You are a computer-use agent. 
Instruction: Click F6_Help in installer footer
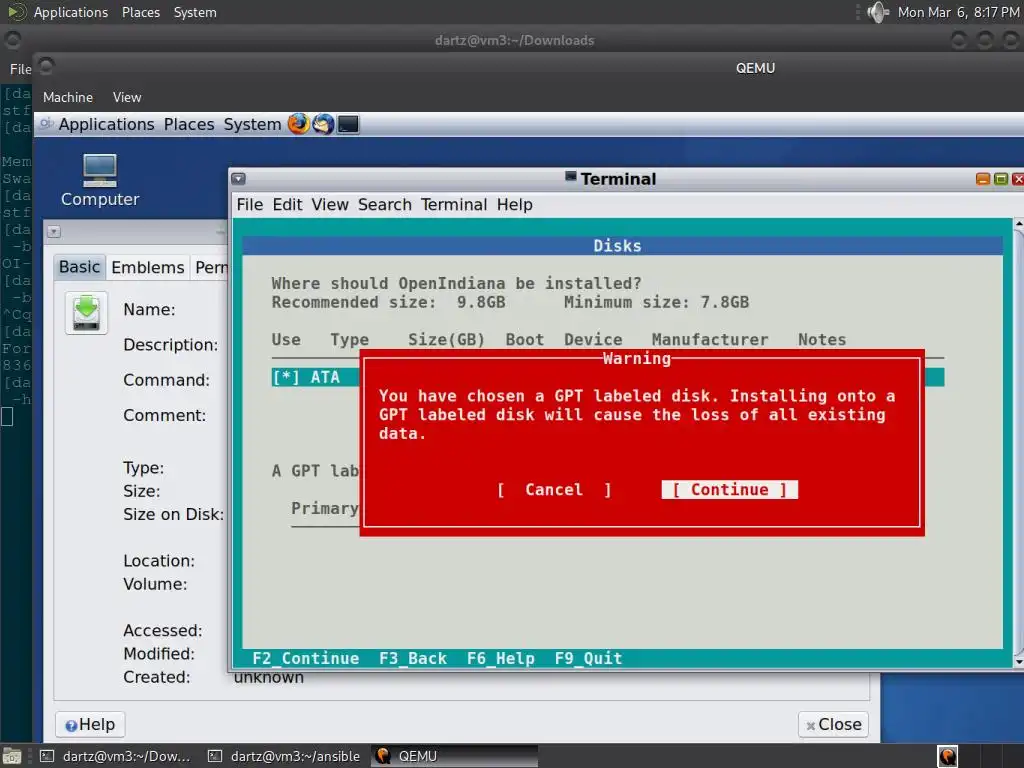click(x=501, y=658)
